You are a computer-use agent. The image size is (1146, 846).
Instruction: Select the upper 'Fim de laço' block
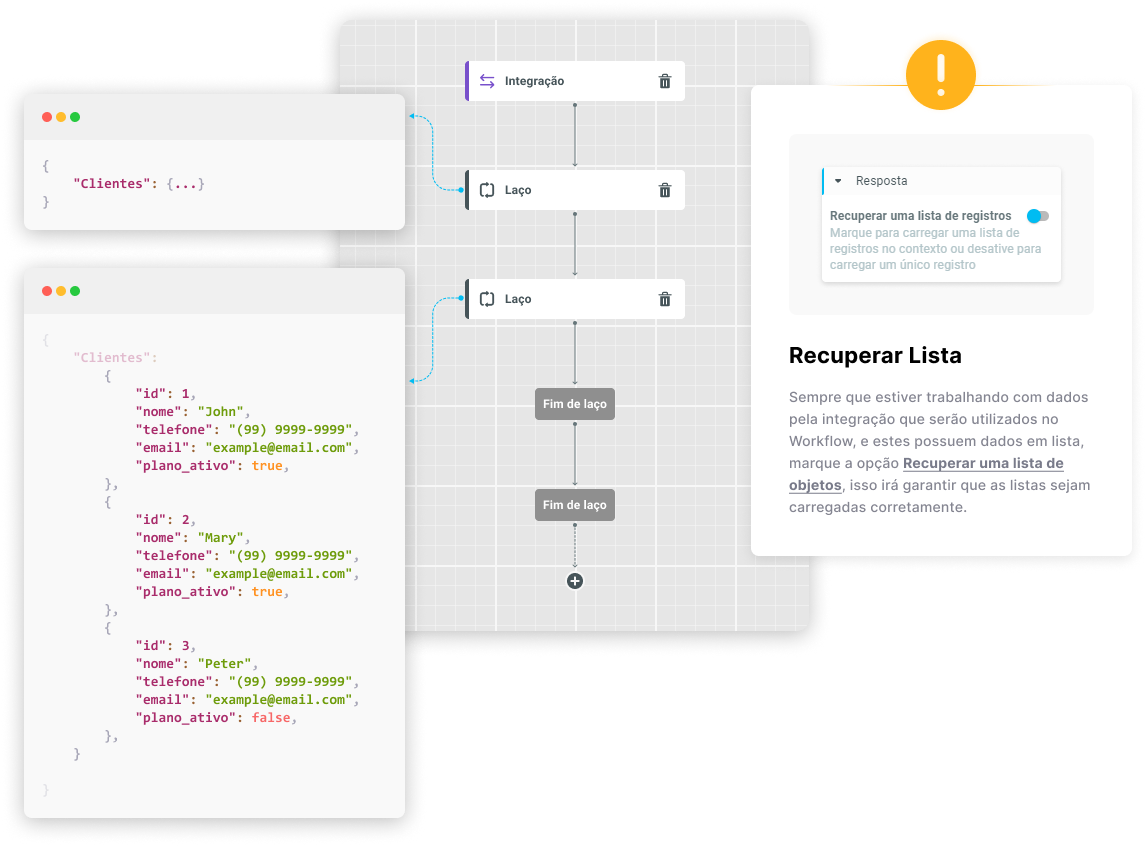575,404
